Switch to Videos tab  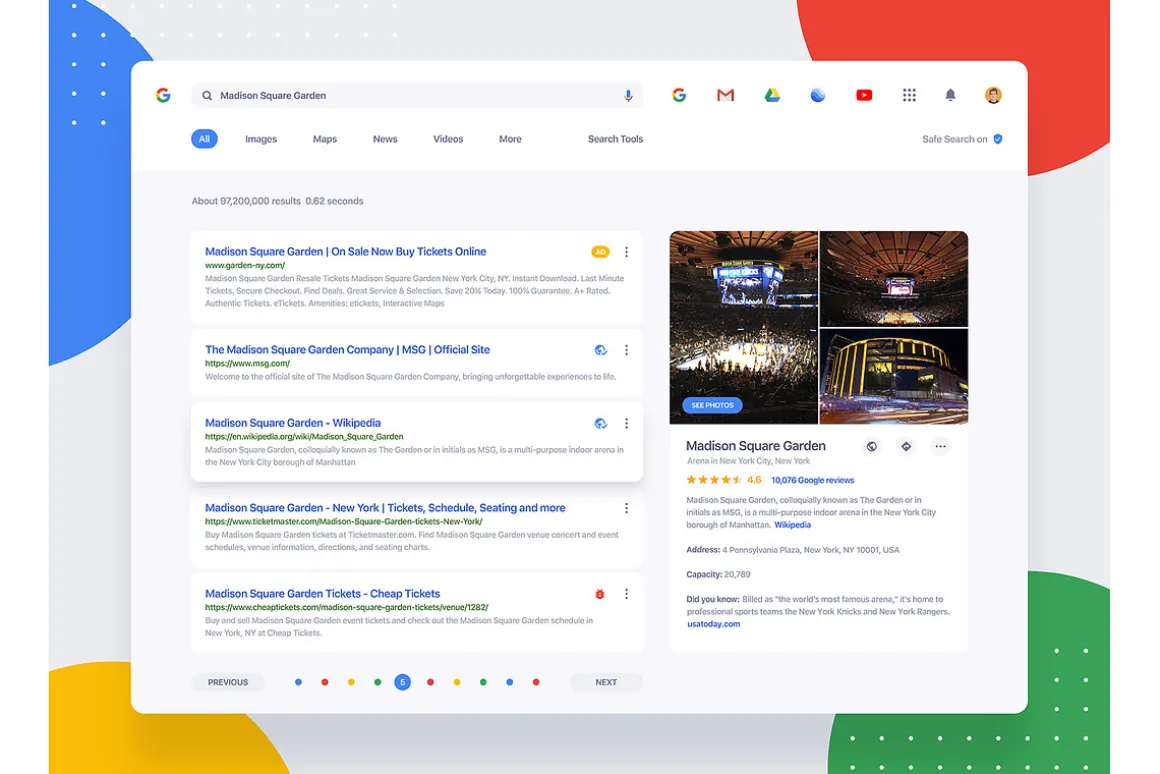(x=448, y=139)
